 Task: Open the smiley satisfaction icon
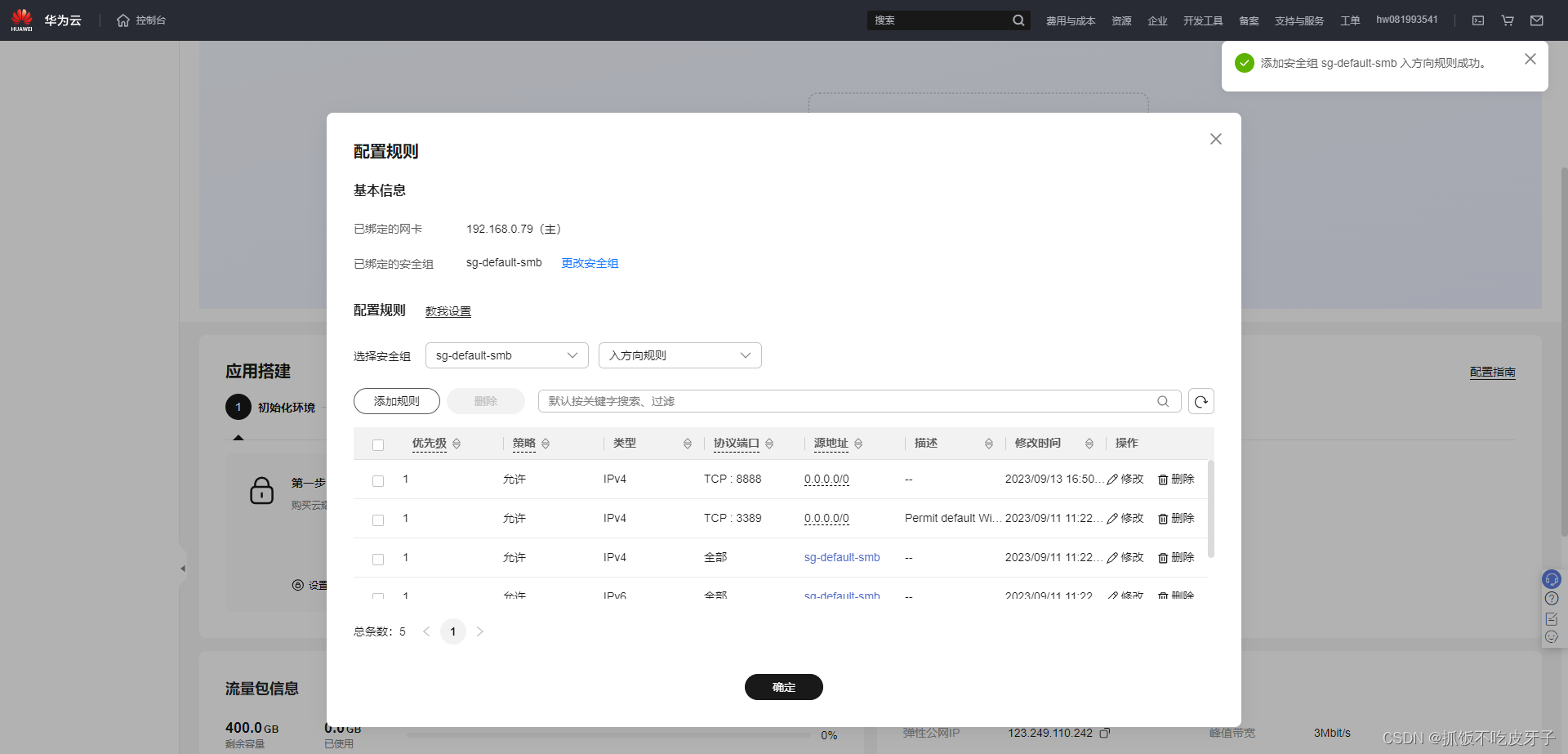tap(1552, 637)
